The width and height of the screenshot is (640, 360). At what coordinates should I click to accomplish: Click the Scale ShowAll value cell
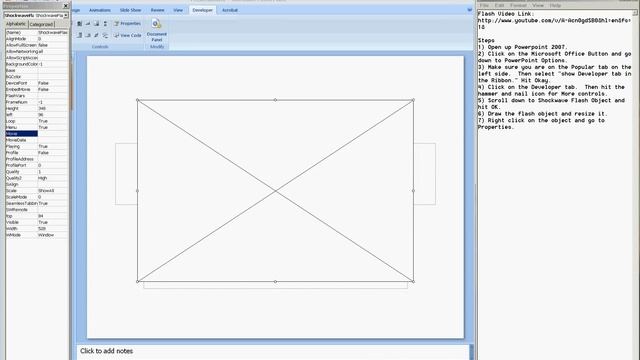[x=53, y=191]
